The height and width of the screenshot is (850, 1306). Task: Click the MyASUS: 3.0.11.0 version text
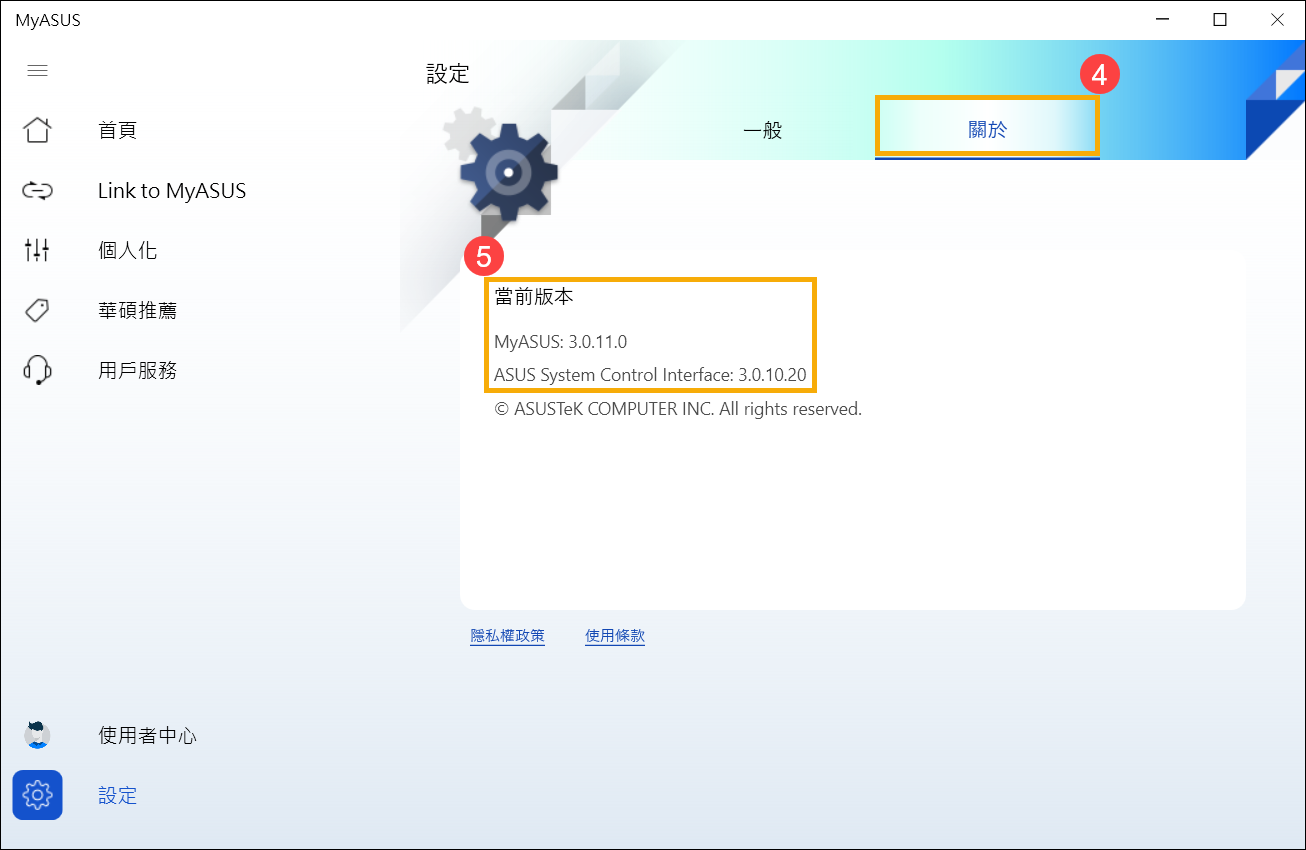[560, 342]
